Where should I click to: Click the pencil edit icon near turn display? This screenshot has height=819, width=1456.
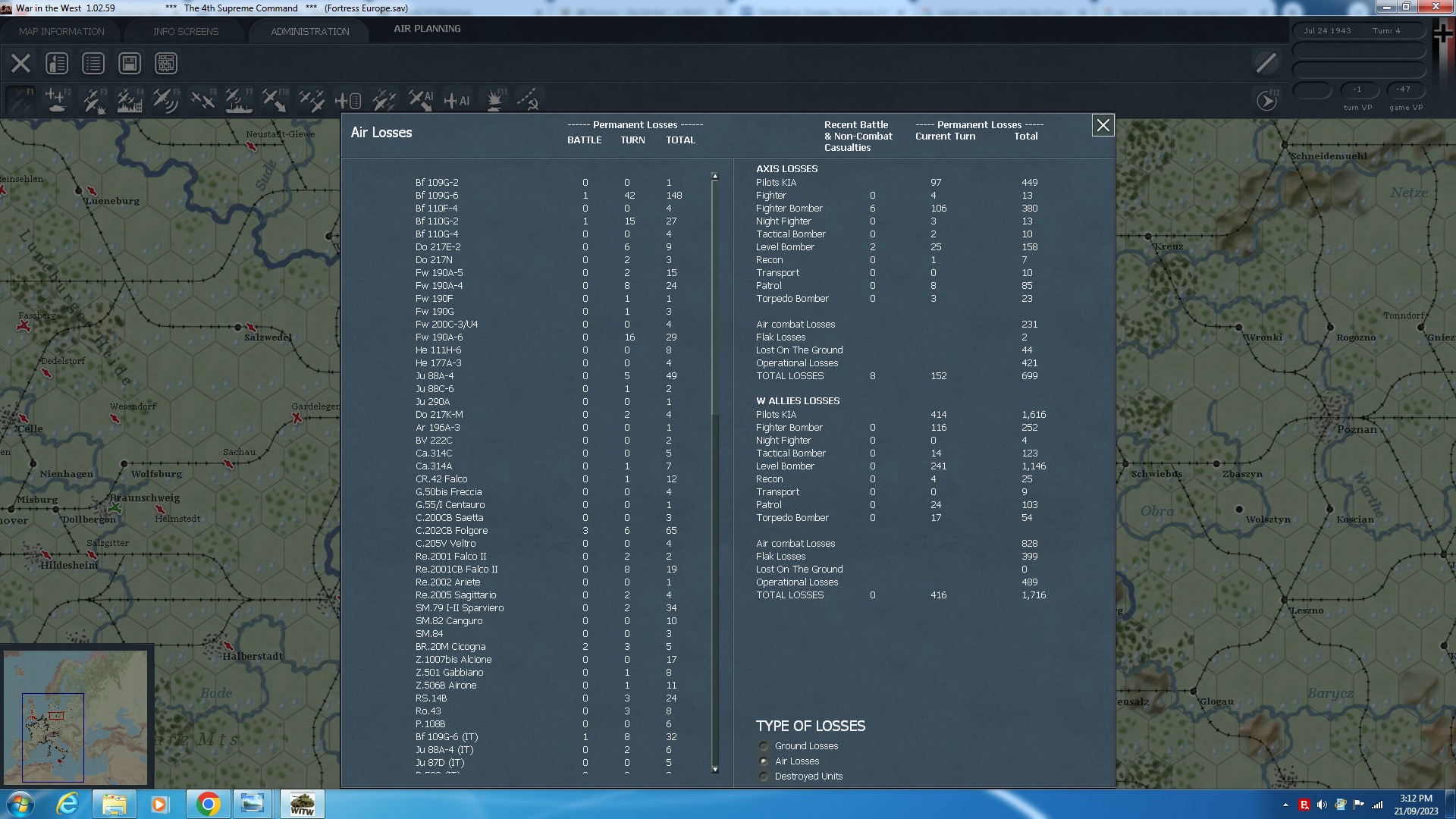coord(1265,64)
